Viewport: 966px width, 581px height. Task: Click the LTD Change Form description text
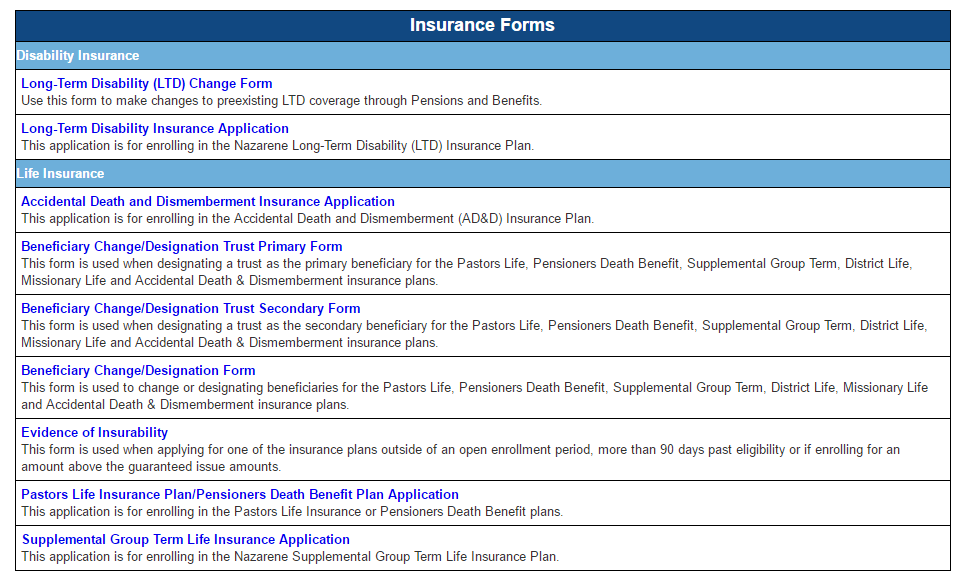(x=281, y=101)
